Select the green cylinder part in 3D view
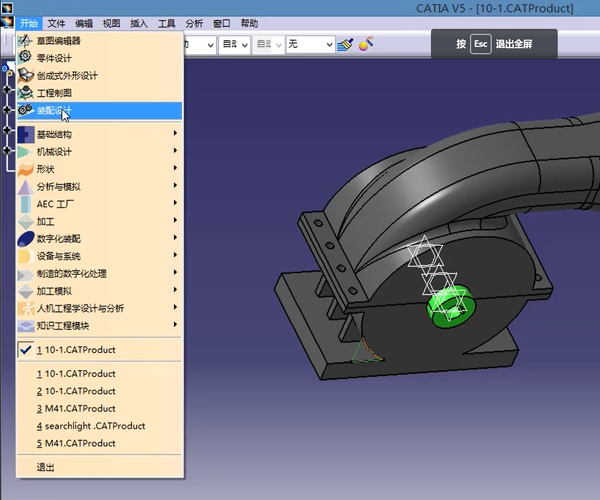Screen dimensions: 600x500 (452, 306)
